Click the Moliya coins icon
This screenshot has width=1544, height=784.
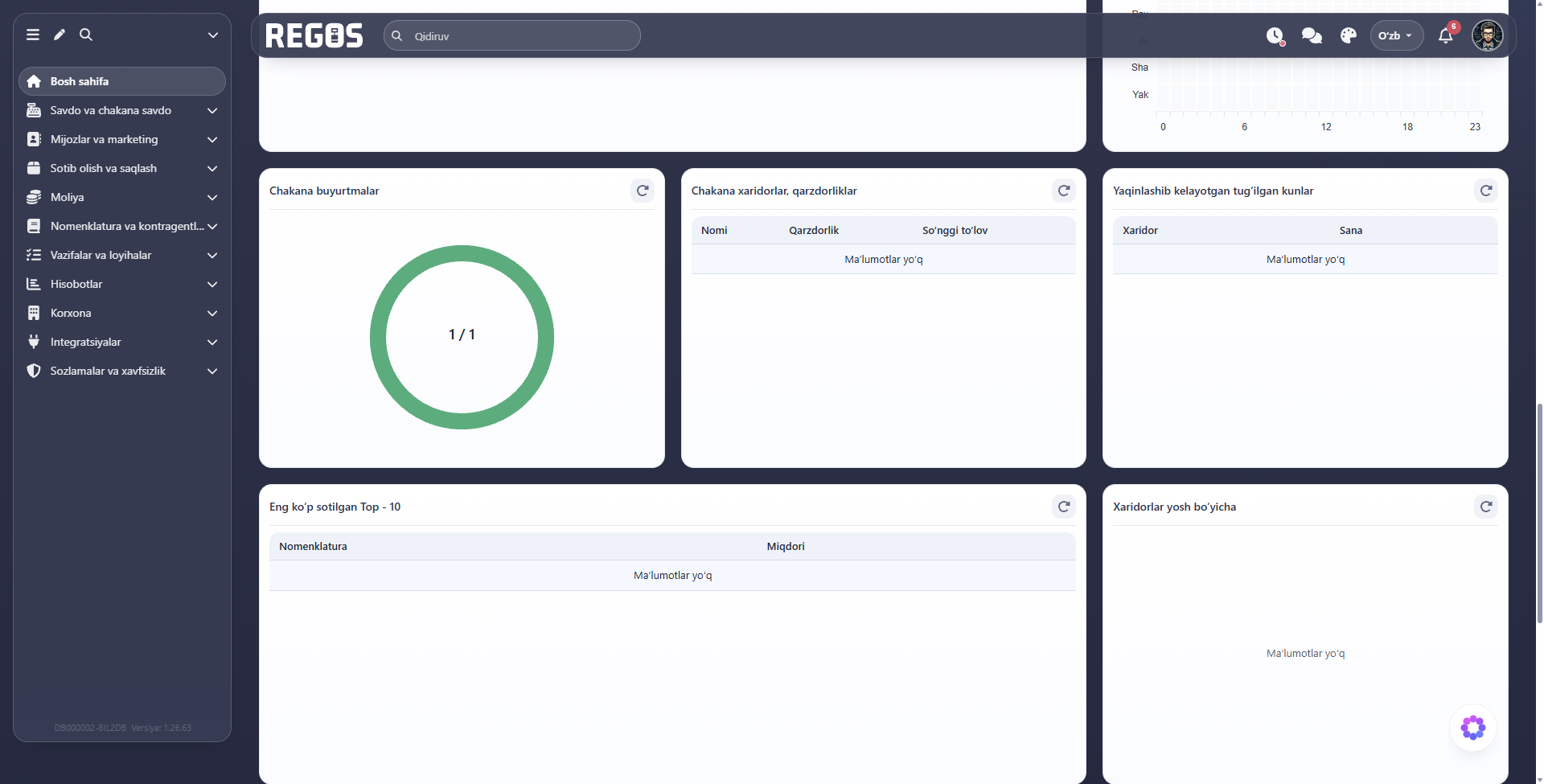(34, 197)
